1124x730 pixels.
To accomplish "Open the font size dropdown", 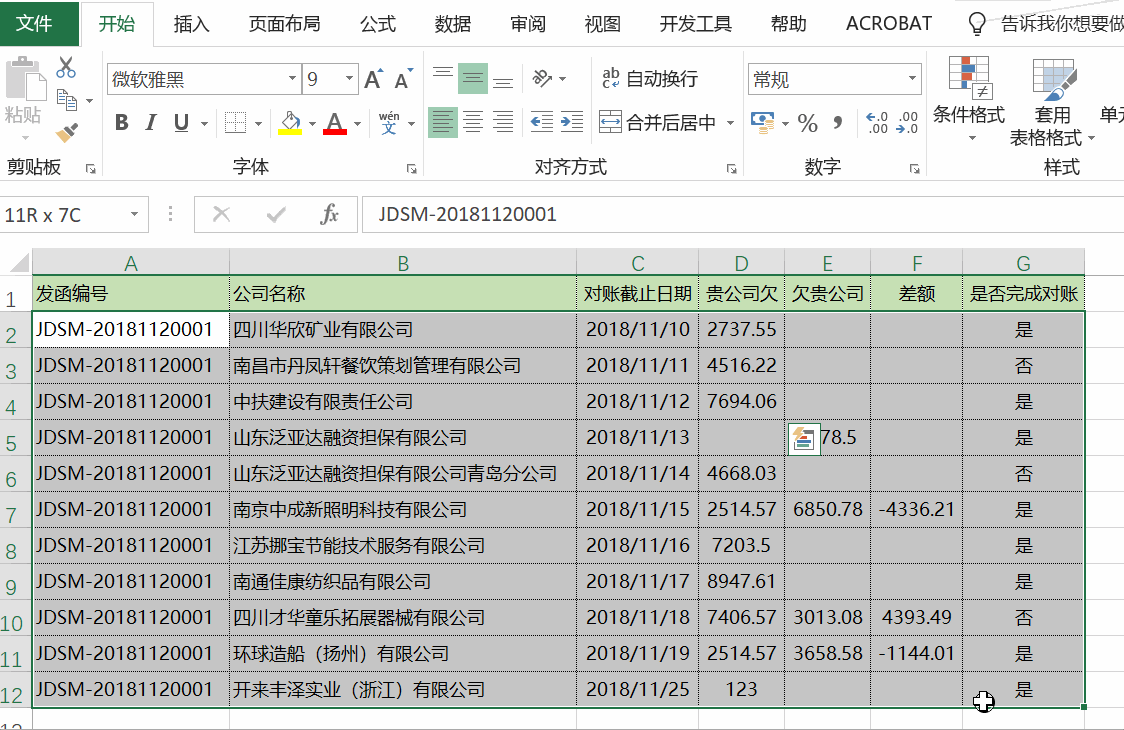I will point(349,79).
